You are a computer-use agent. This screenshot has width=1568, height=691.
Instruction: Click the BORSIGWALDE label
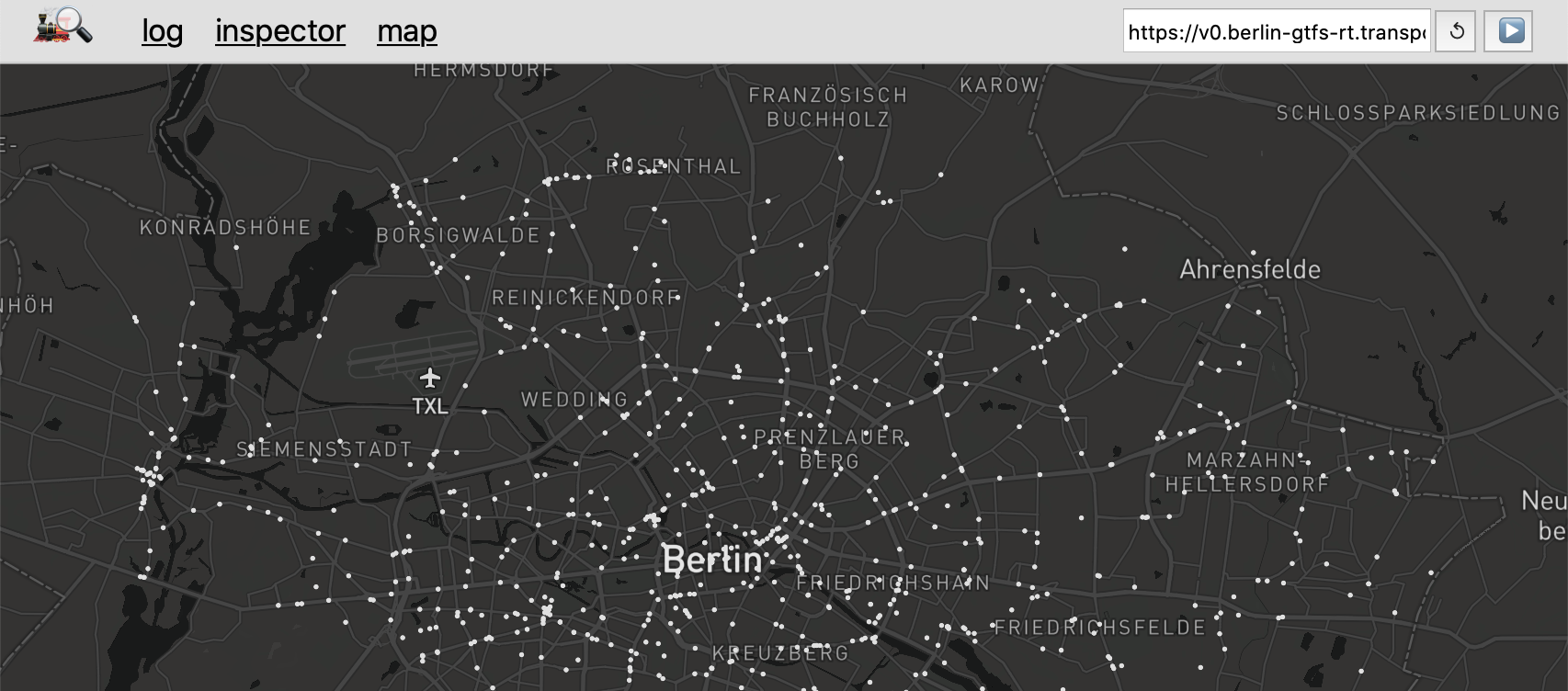[458, 235]
